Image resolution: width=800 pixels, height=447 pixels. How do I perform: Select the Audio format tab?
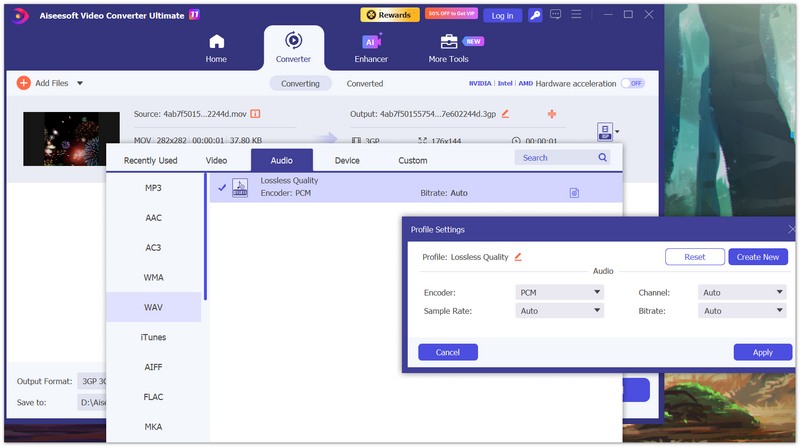pyautogui.click(x=282, y=160)
